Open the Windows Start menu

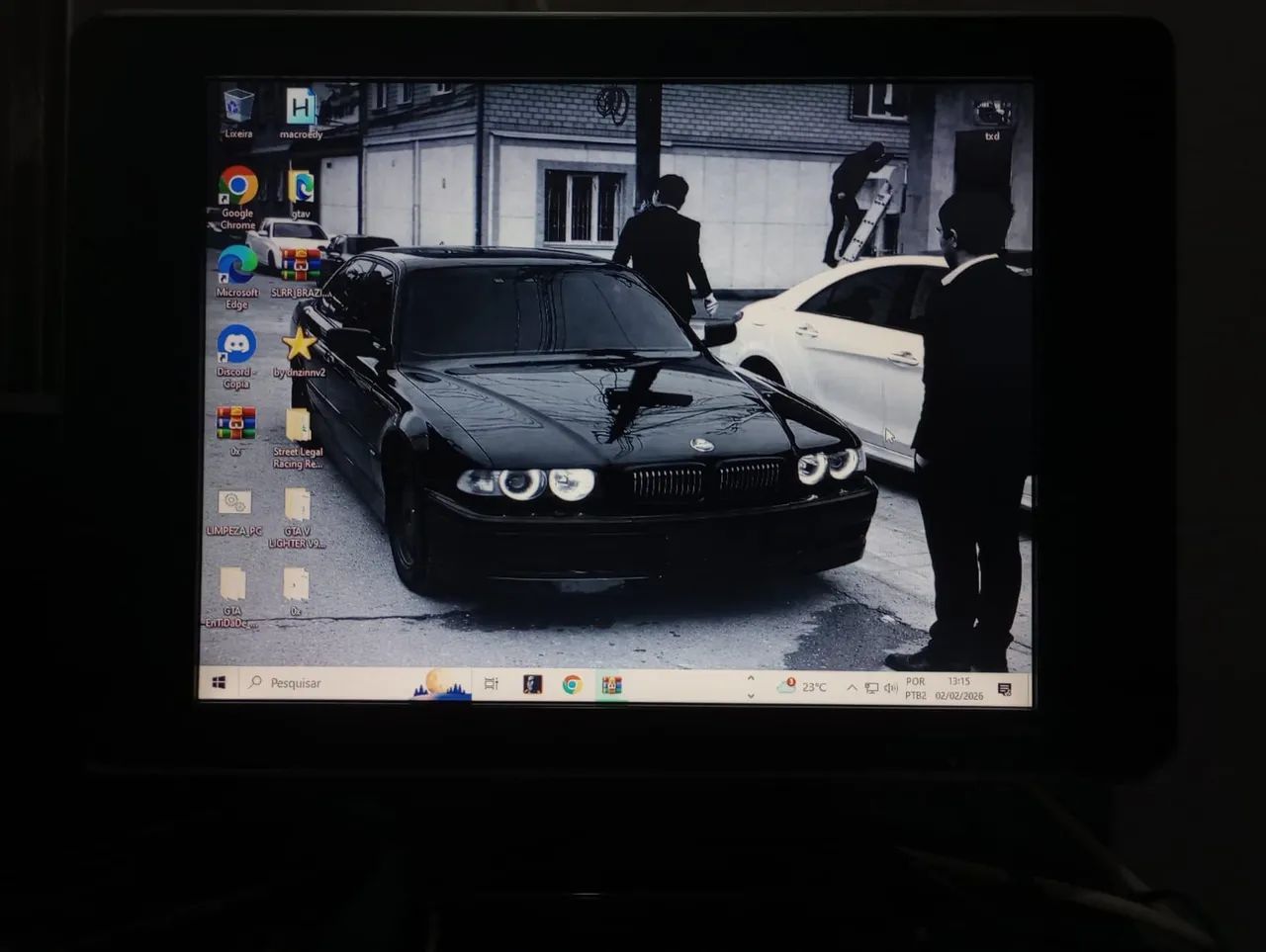pos(220,682)
